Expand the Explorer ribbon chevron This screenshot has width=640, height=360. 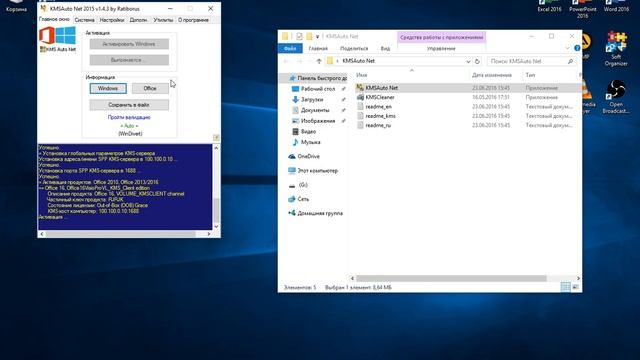[x=567, y=48]
